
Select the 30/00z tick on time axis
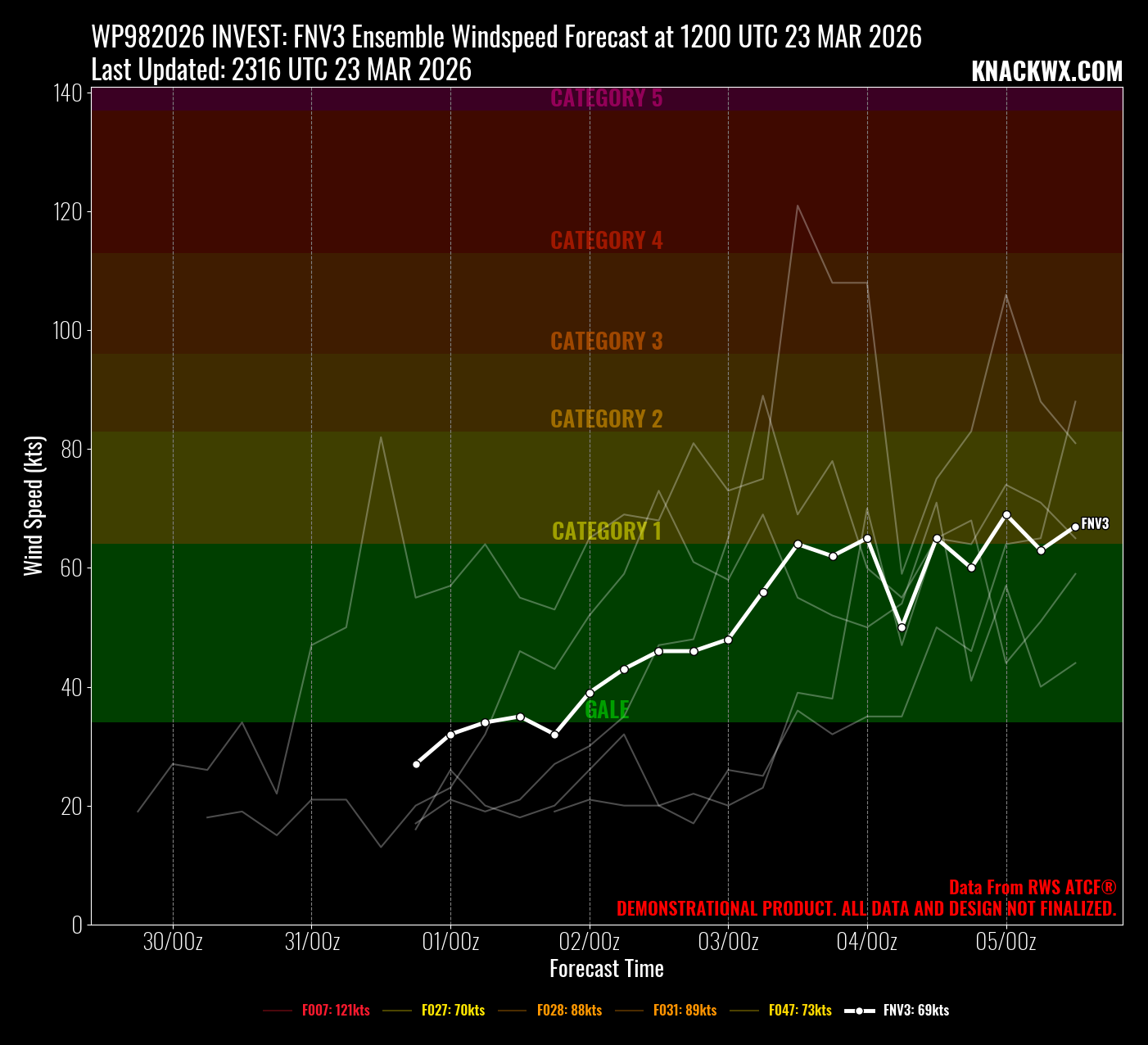coord(173,942)
